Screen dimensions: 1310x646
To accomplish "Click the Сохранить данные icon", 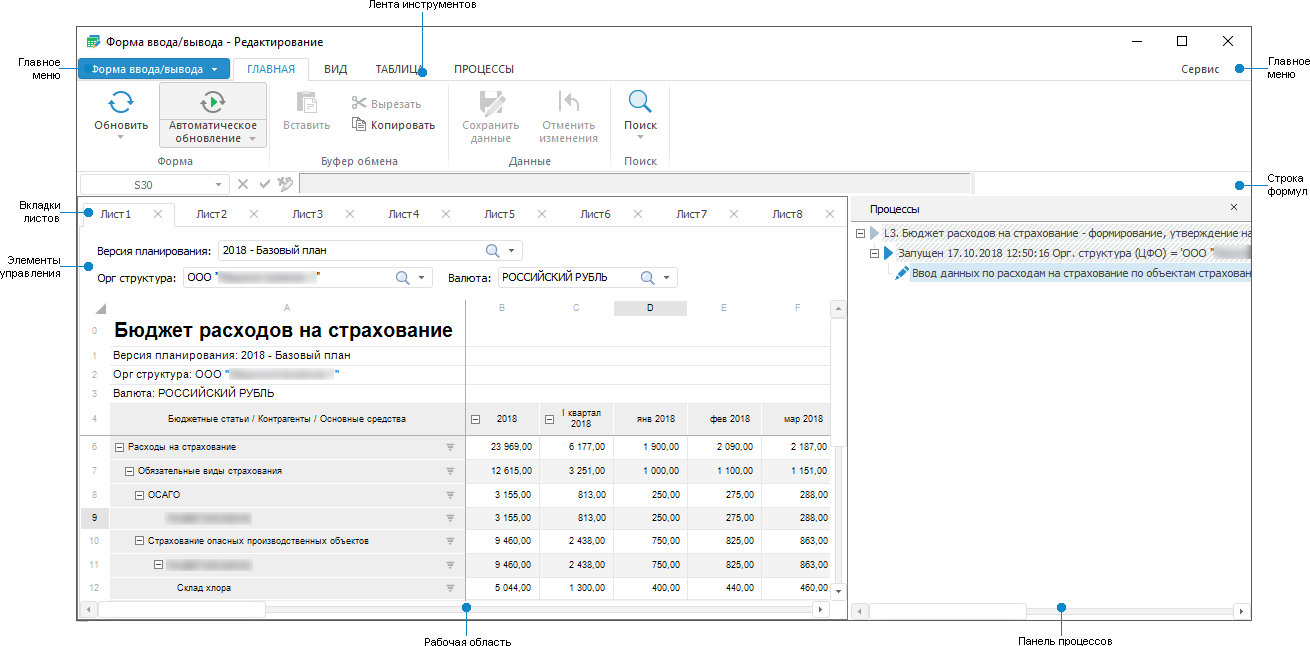I will [x=491, y=102].
